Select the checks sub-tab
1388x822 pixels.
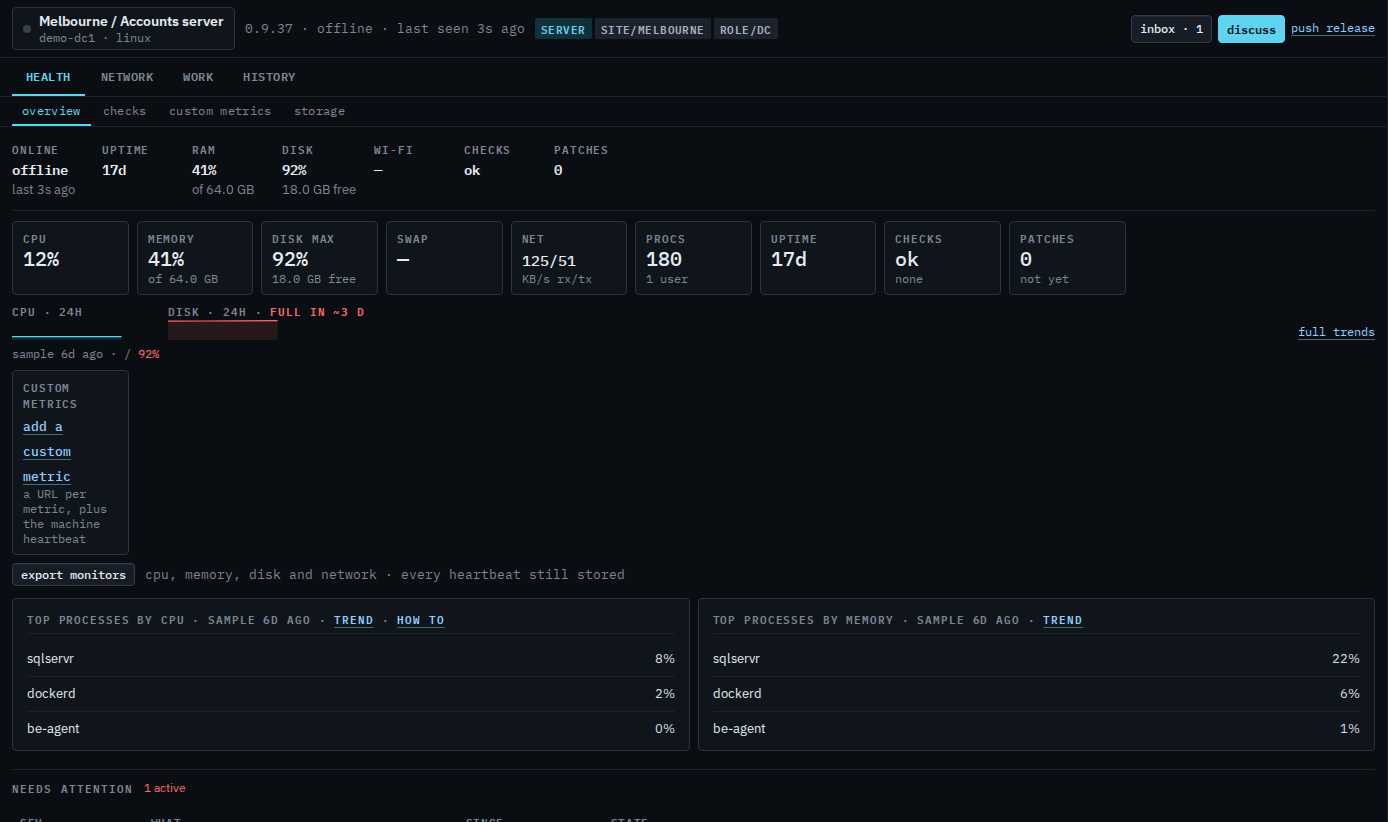click(125, 111)
